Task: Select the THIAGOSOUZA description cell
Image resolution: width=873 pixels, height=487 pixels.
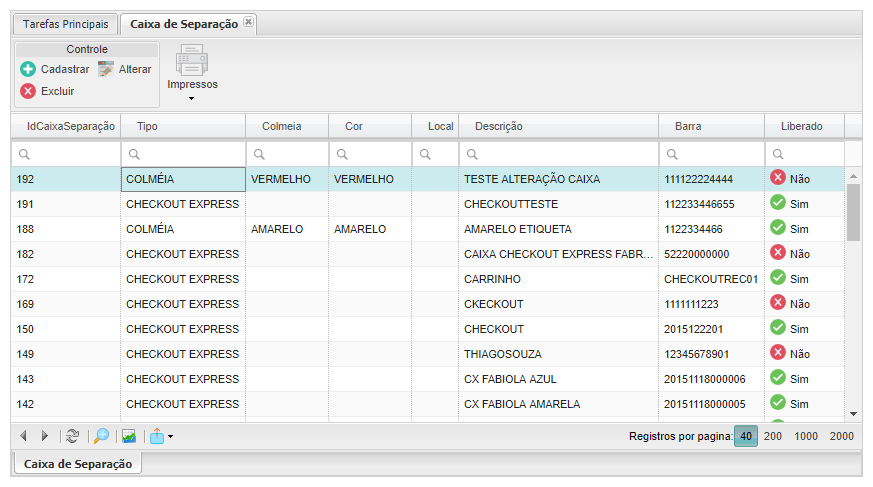Action: tap(558, 355)
